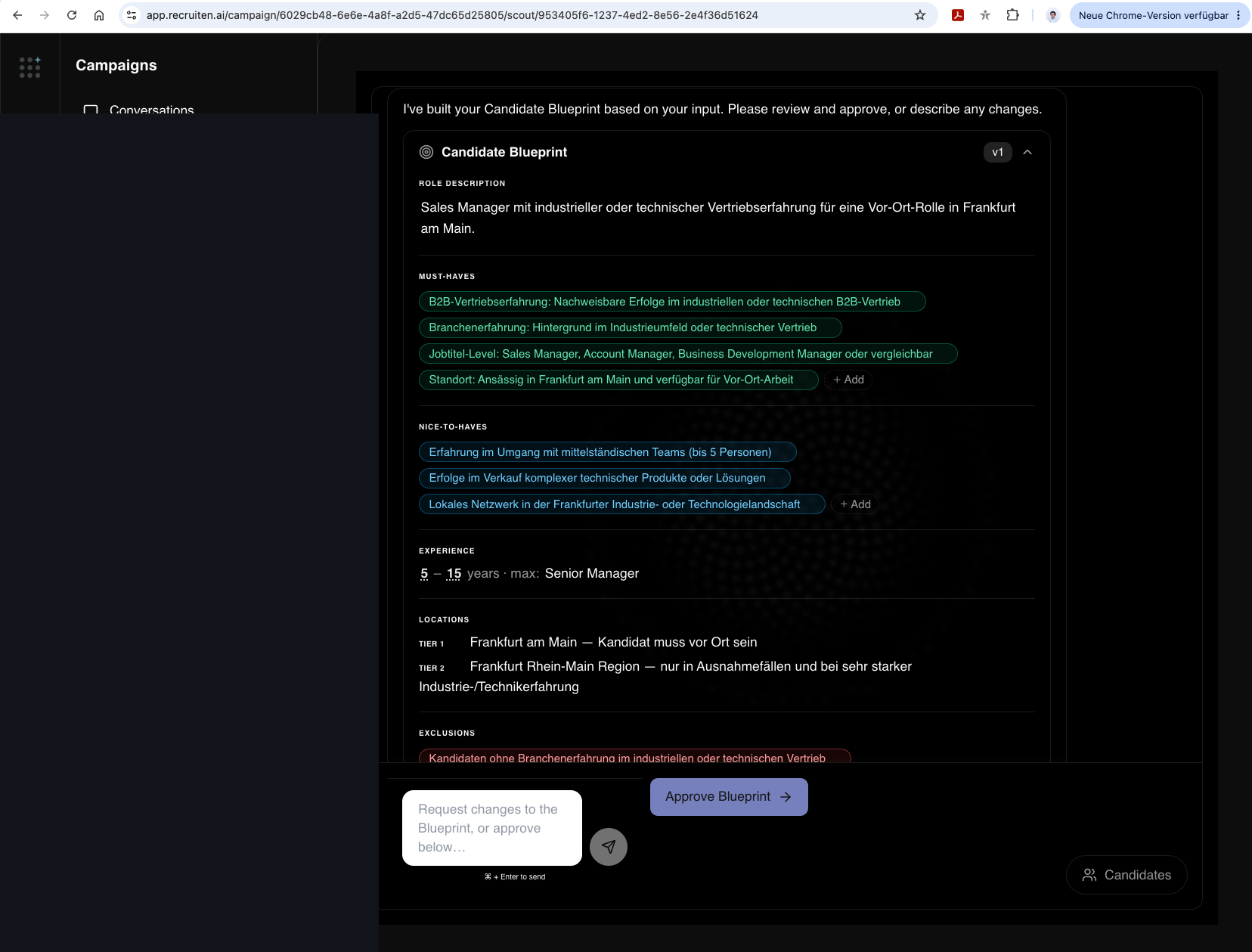
Task: Add a new nice-to-have criterion
Action: [855, 504]
